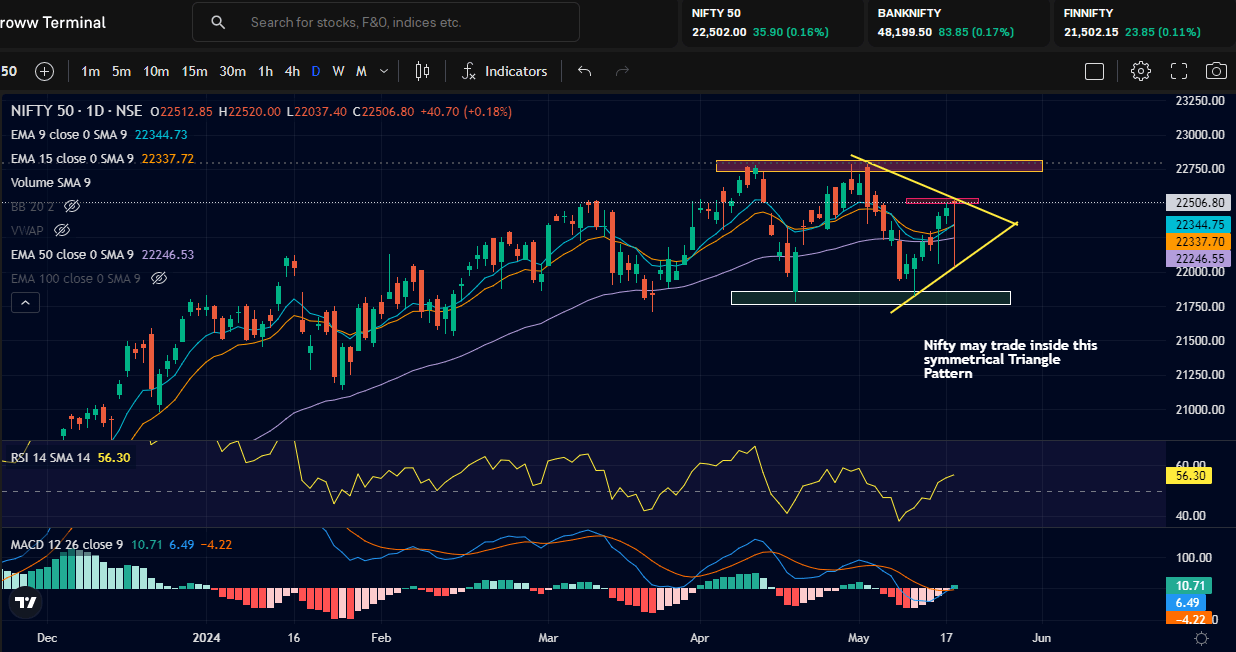Click the Groww Terminal title
Viewport: 1236px width, 652px height.
[53, 22]
